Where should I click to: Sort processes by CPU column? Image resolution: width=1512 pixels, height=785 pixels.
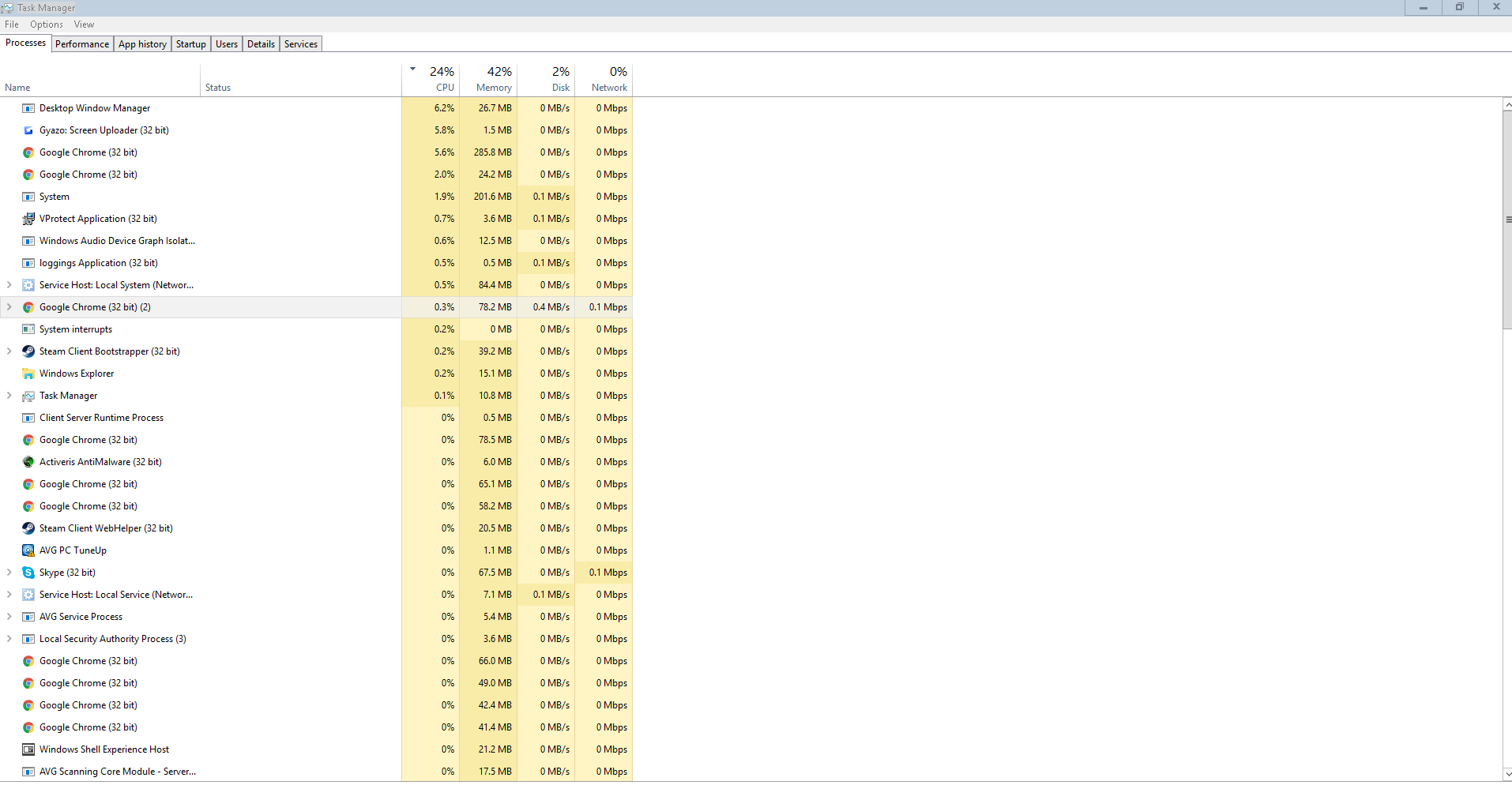click(431, 79)
